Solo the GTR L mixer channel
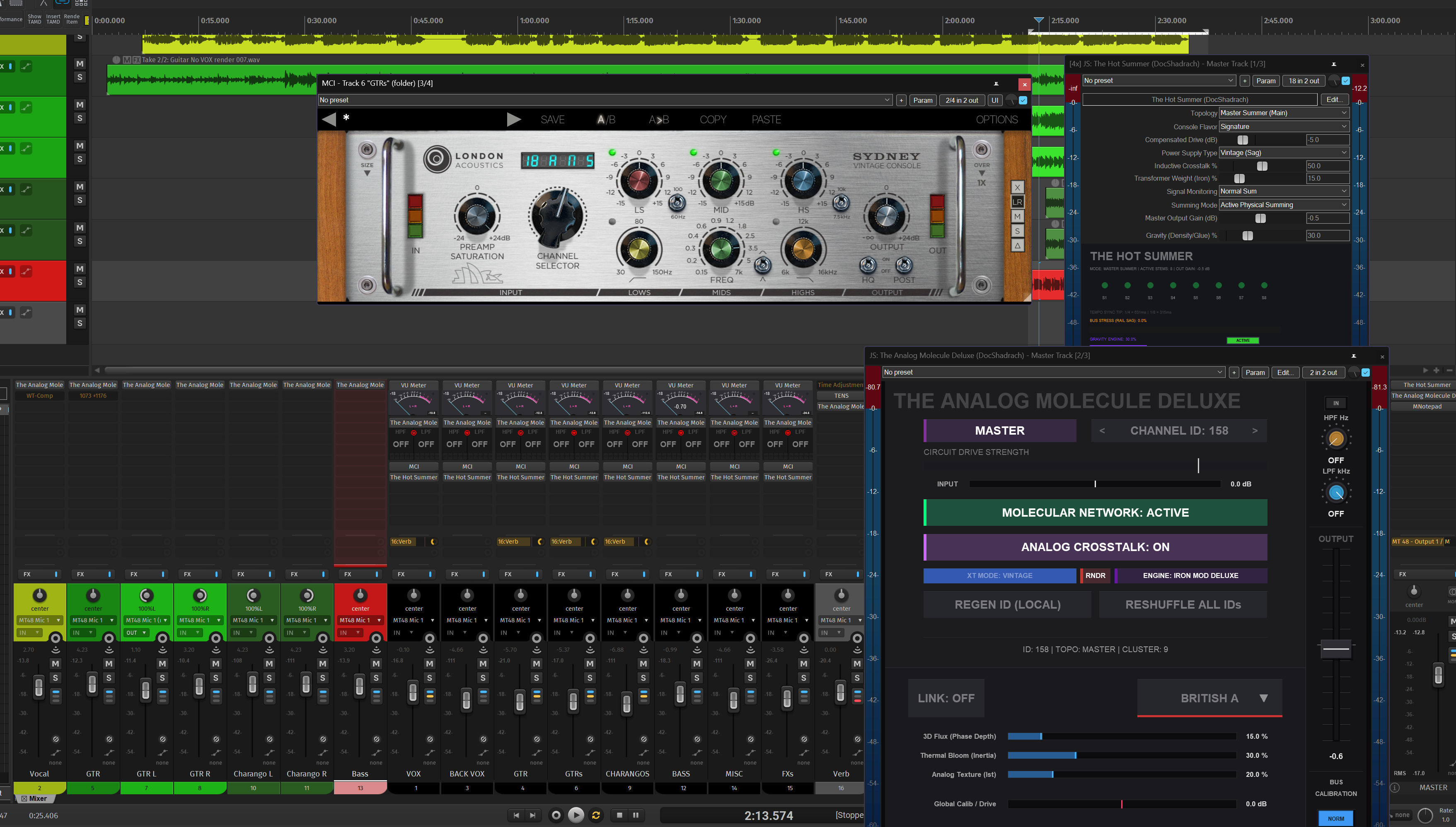Image resolution: width=1456 pixels, height=827 pixels. (162, 677)
